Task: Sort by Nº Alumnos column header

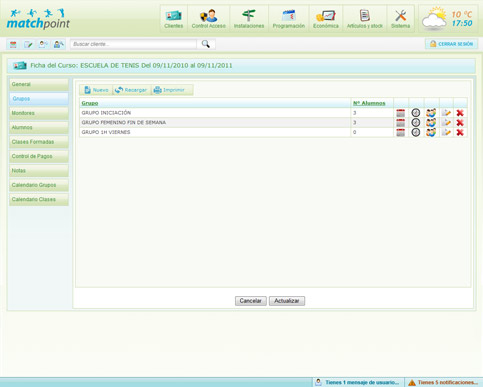Action: pos(369,103)
